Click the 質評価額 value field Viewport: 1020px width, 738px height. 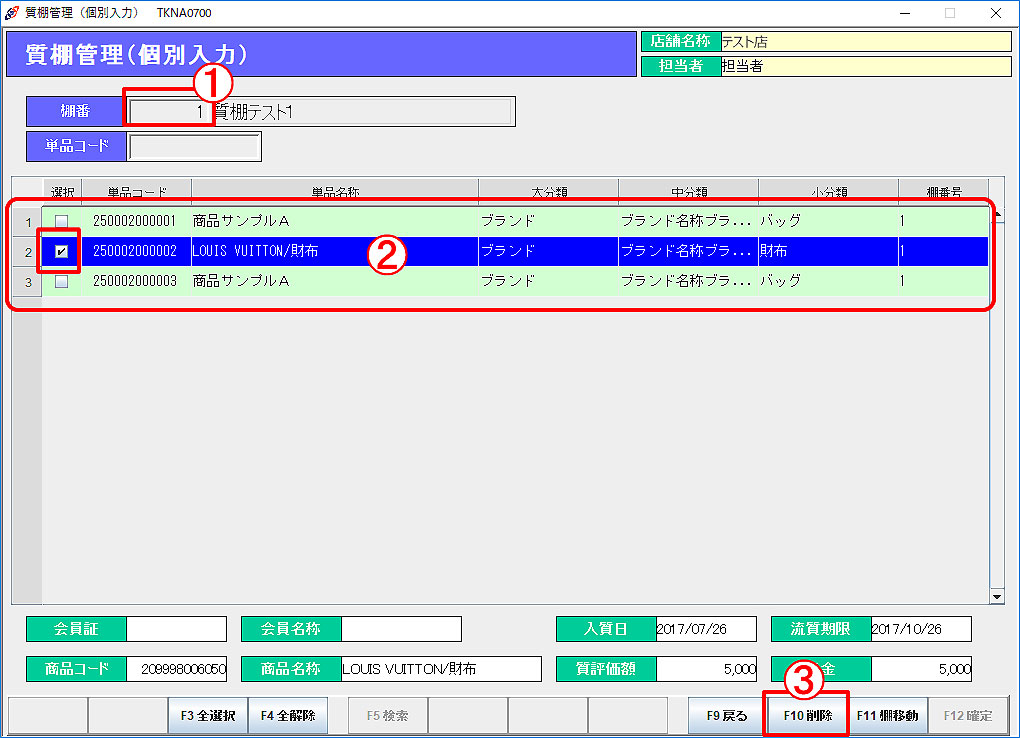[x=706, y=669]
